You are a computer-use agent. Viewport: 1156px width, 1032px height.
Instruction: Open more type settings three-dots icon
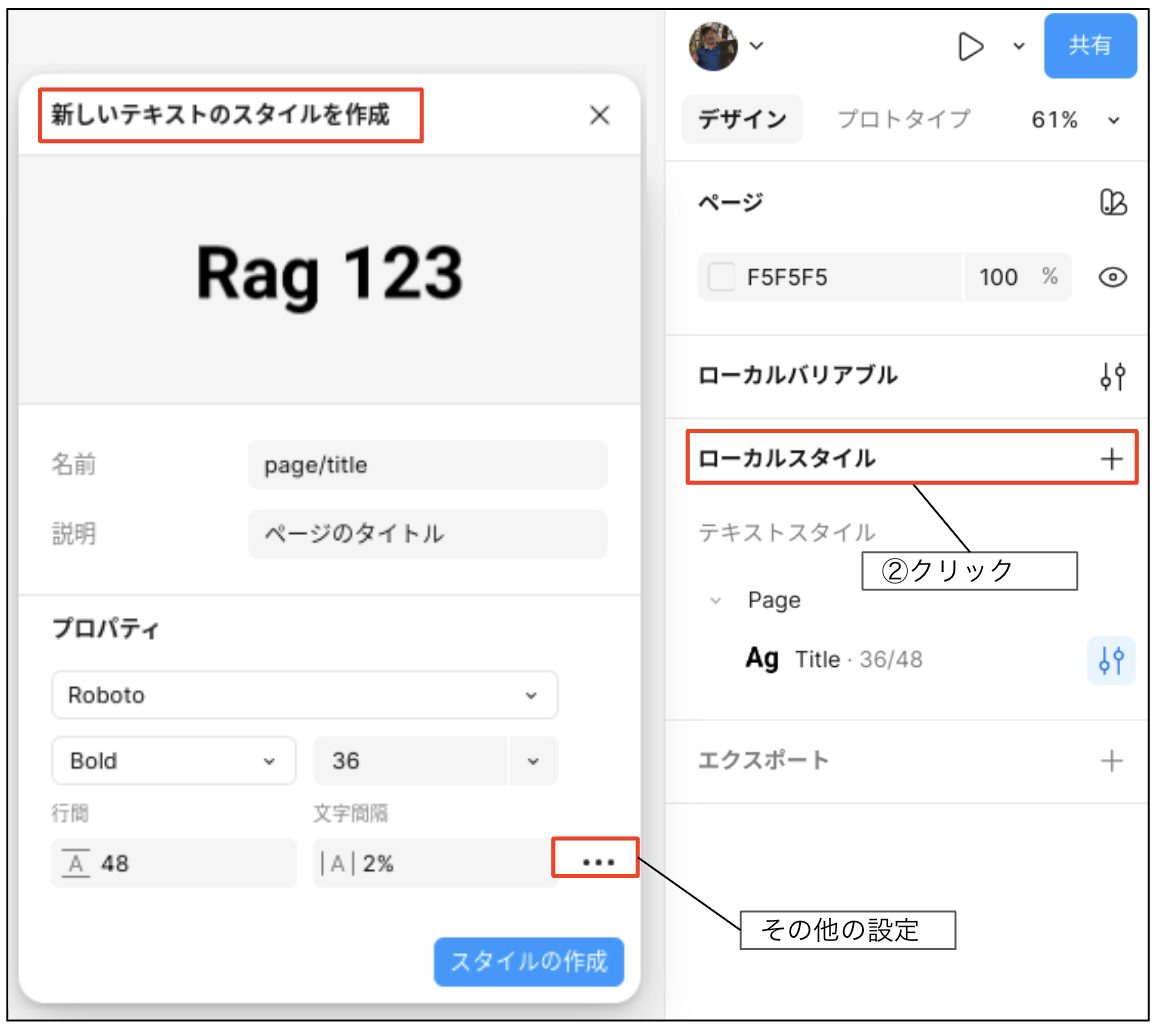click(597, 861)
